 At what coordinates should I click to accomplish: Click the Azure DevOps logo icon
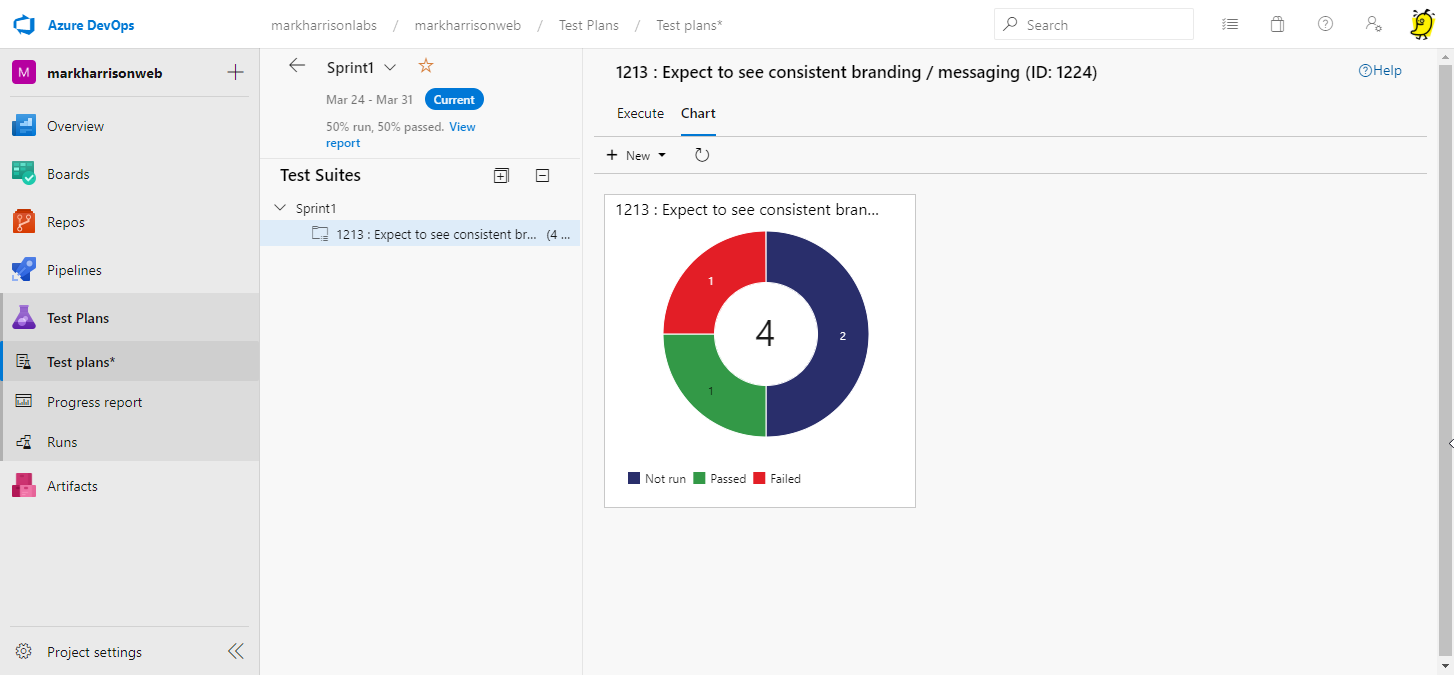[x=25, y=24]
